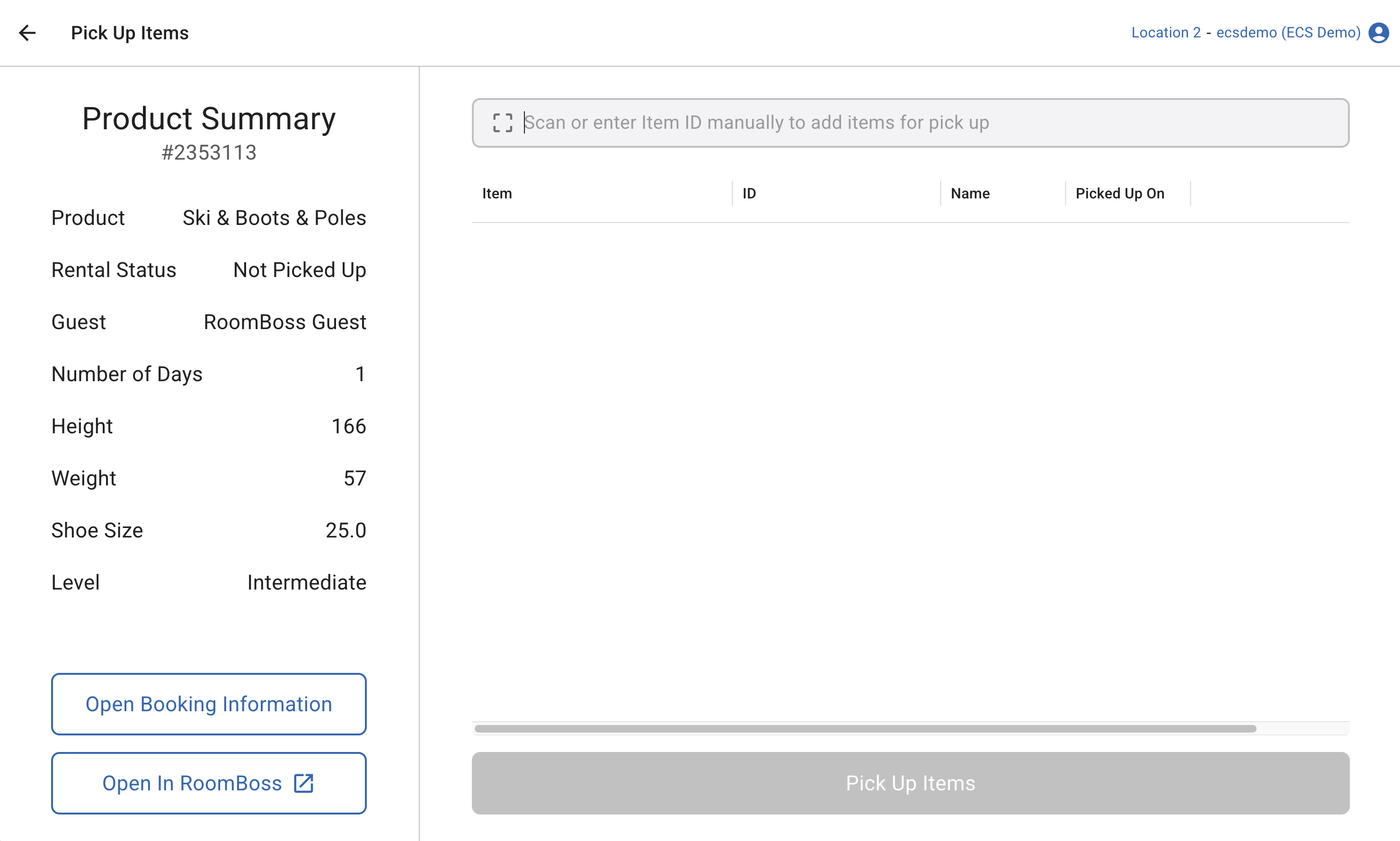Click the Item column header

[496, 193]
